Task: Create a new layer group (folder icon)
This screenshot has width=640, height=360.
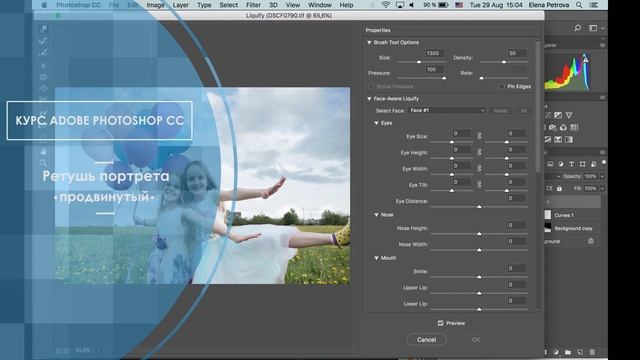Action: (x=568, y=352)
